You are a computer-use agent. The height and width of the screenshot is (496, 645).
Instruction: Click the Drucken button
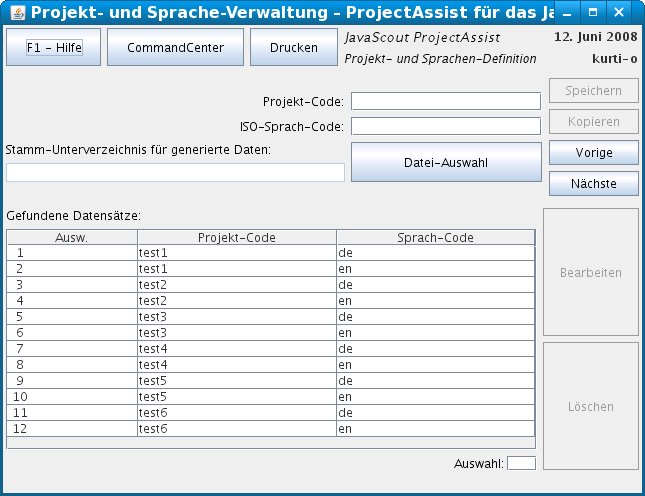(294, 47)
